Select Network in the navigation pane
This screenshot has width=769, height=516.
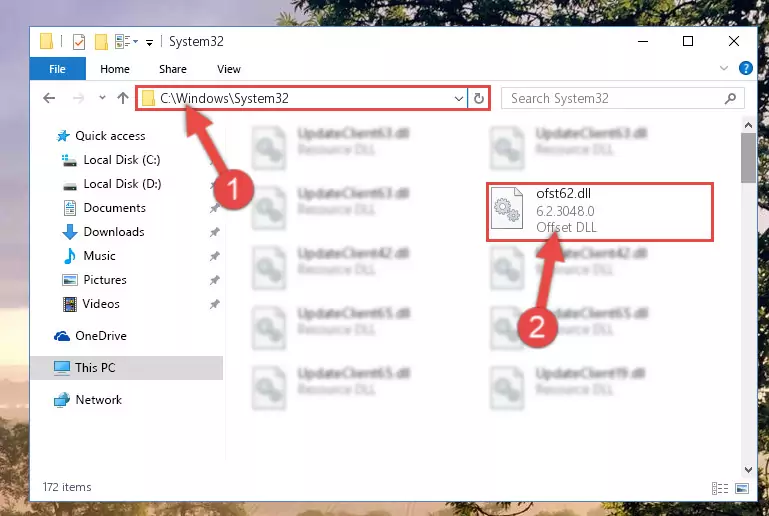pyautogui.click(x=99, y=400)
